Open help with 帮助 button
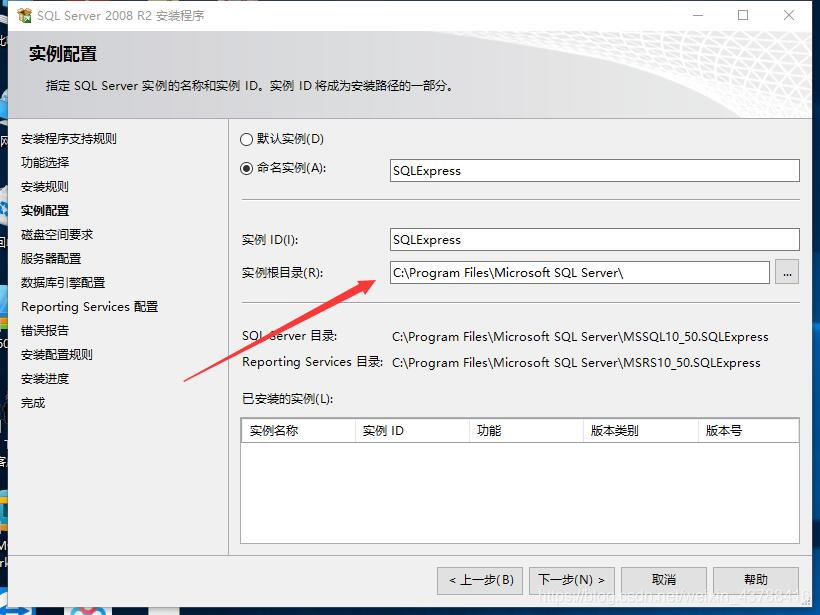The height and width of the screenshot is (615, 820). pyautogui.click(x=756, y=580)
